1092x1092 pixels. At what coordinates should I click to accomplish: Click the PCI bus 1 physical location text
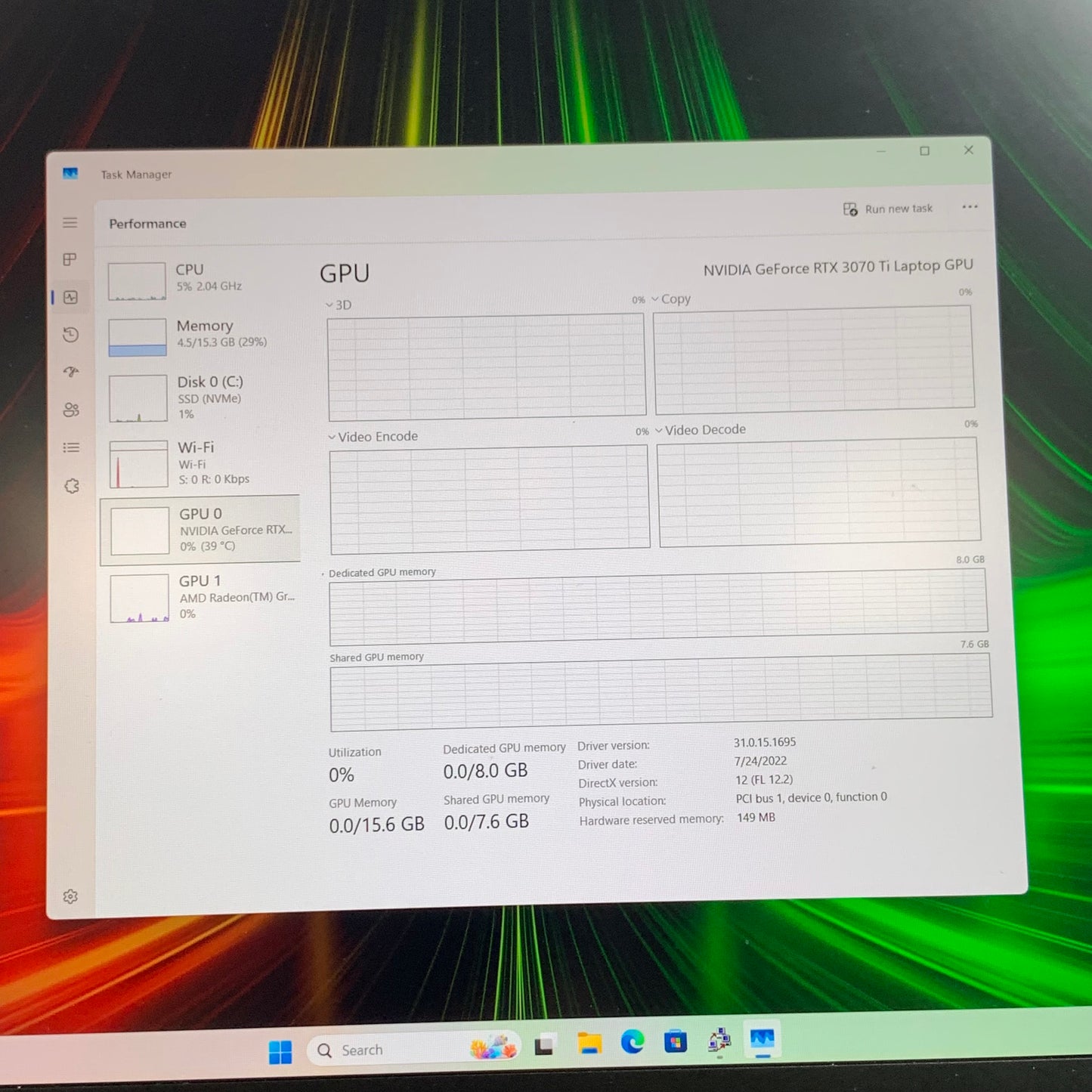[812, 797]
